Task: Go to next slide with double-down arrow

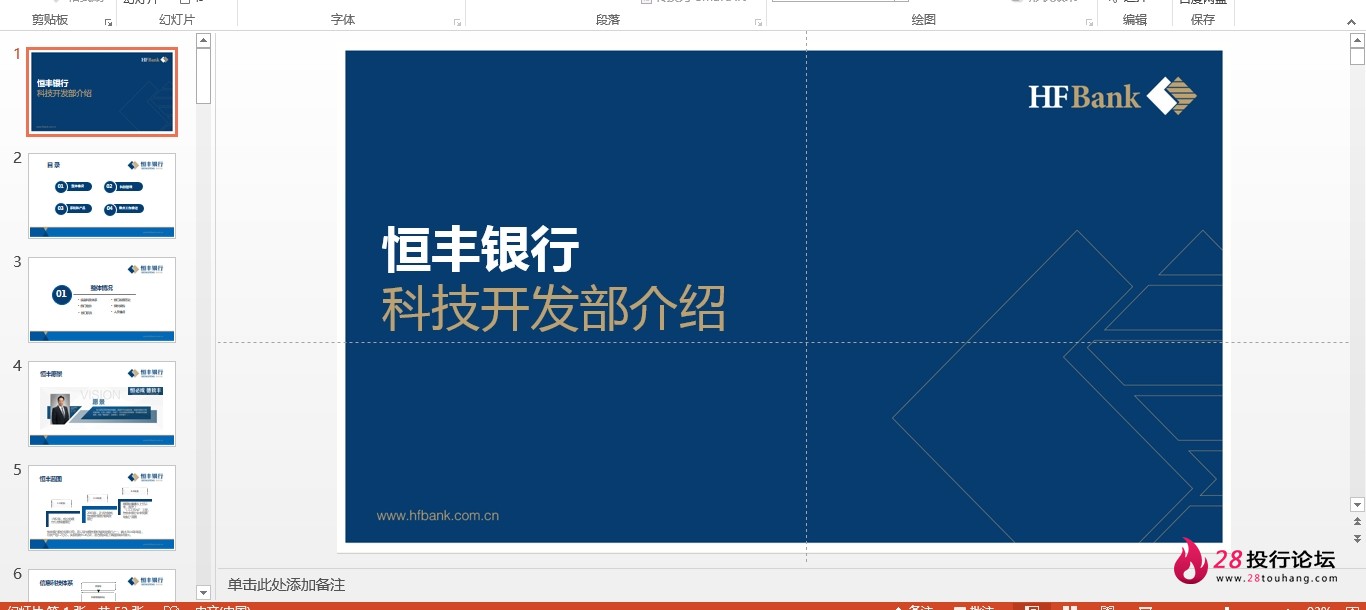Action: [1357, 538]
